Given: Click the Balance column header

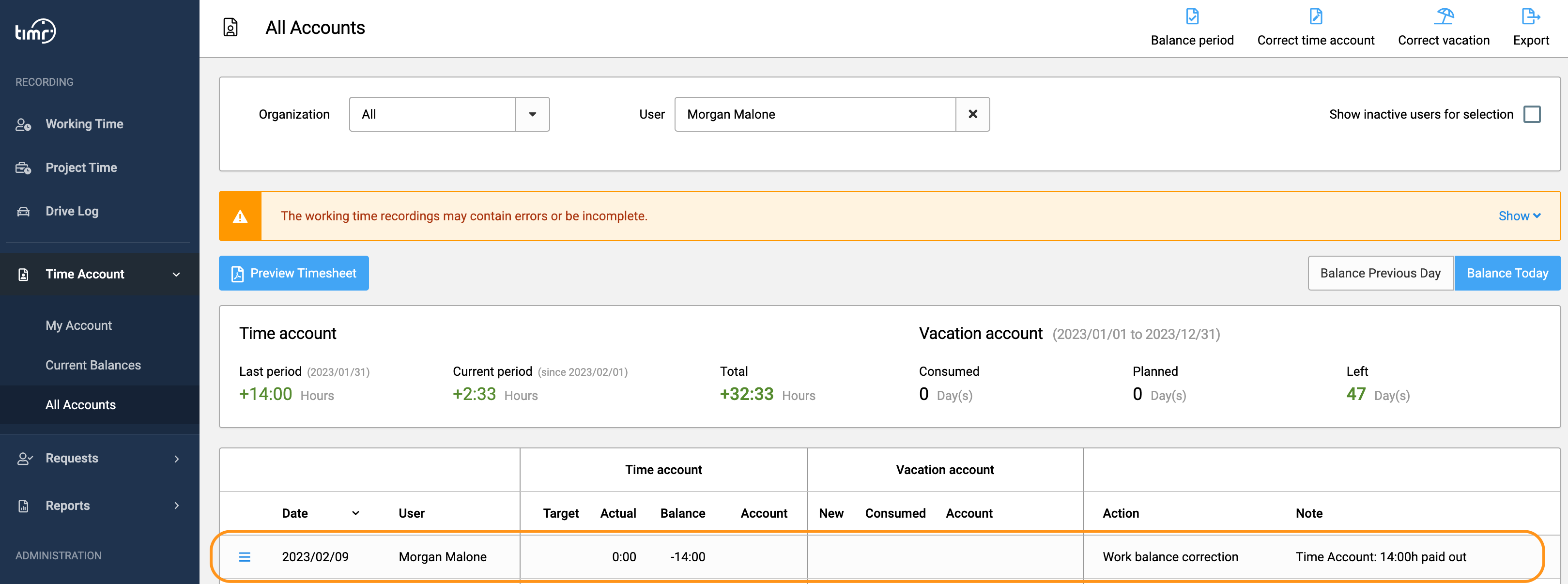Looking at the screenshot, I should 682,513.
